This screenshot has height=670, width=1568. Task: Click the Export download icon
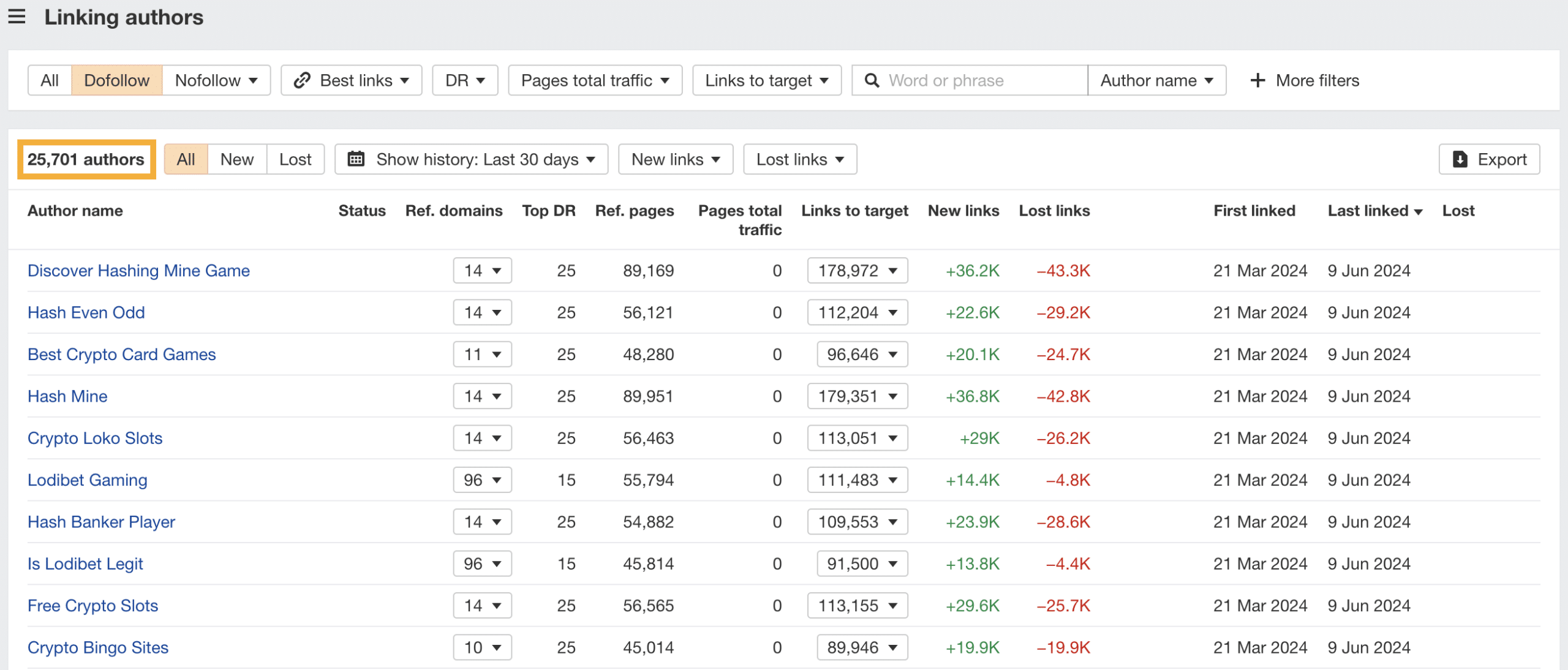click(x=1460, y=159)
